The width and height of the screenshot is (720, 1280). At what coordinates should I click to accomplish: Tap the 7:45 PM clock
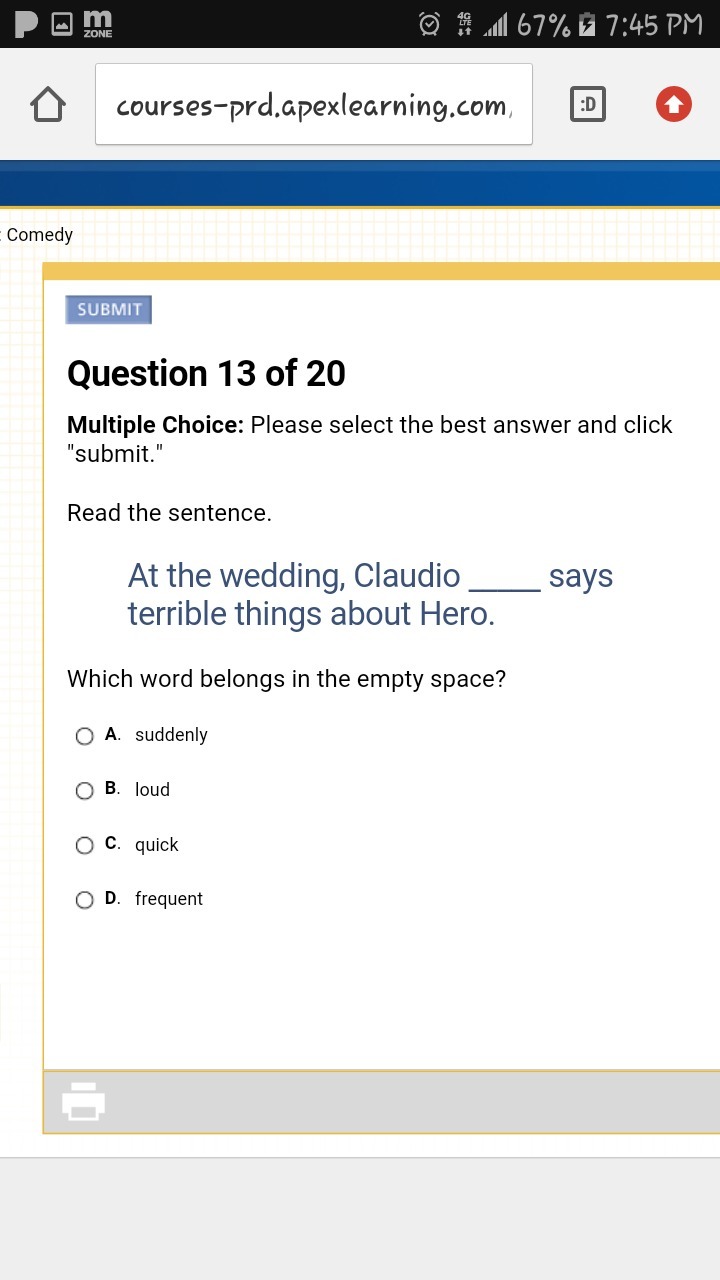coord(654,24)
